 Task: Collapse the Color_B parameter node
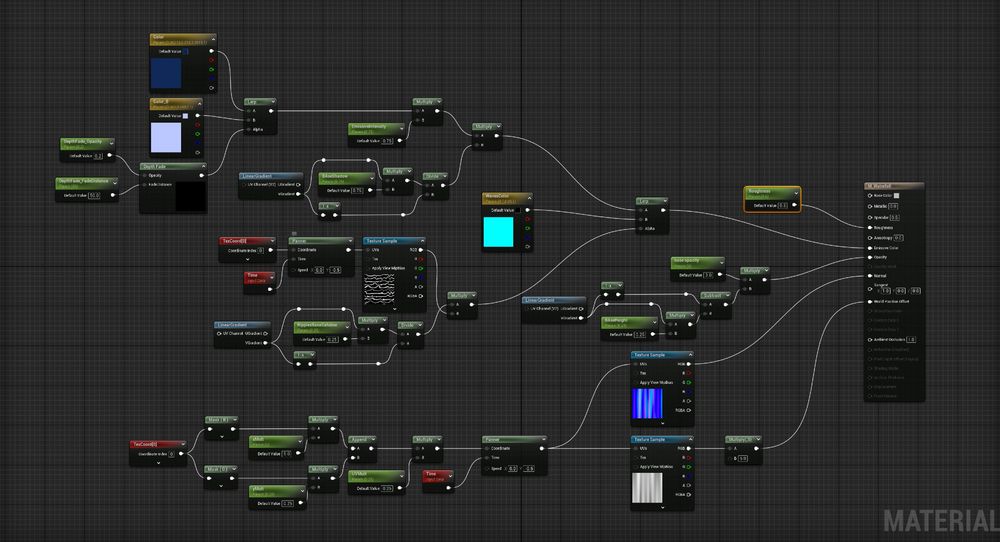click(x=198, y=103)
